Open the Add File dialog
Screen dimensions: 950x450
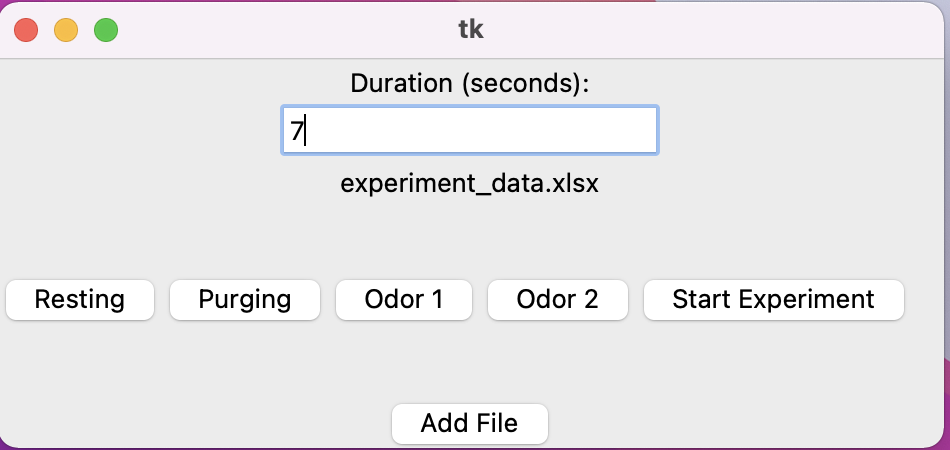point(469,423)
